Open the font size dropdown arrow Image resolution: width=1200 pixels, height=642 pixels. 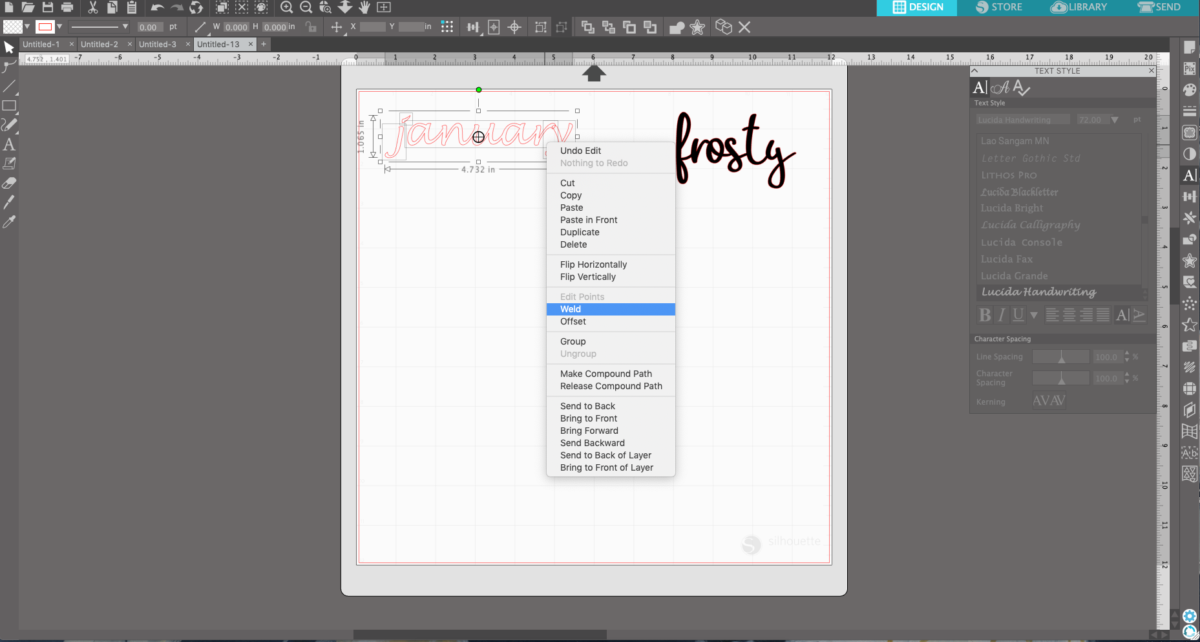1115,119
